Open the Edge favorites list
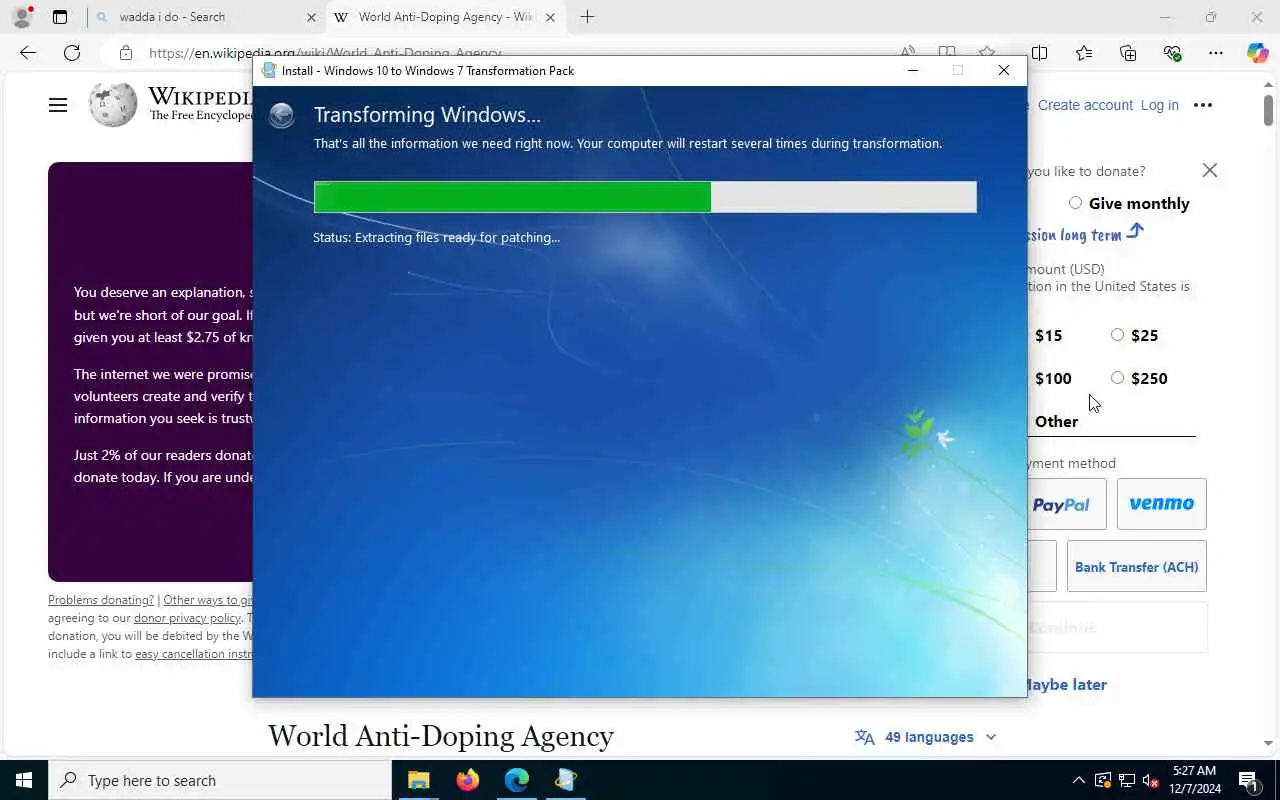1280x800 pixels. [x=1084, y=53]
